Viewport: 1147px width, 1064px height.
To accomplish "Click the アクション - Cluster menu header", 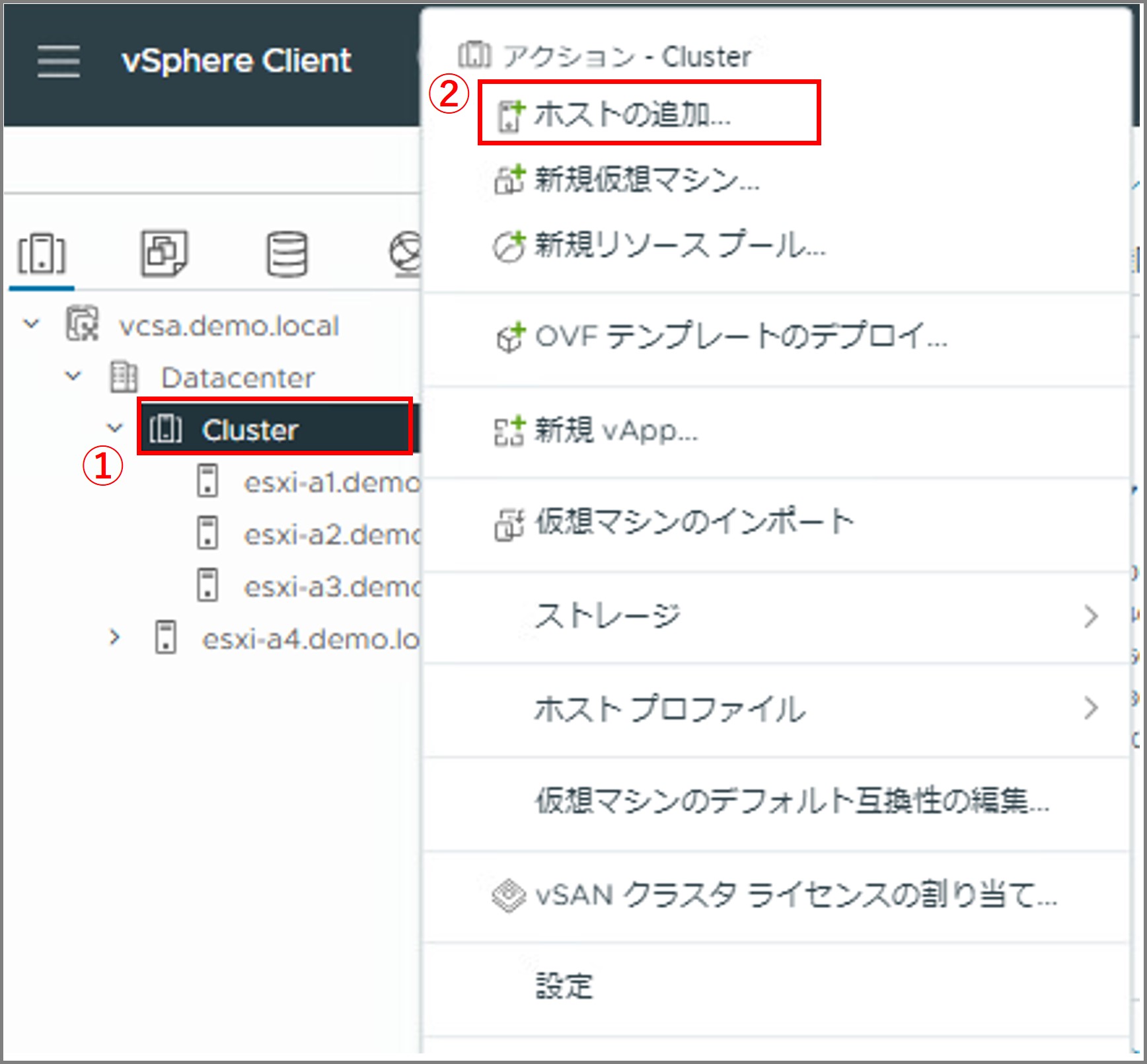I will [x=628, y=57].
